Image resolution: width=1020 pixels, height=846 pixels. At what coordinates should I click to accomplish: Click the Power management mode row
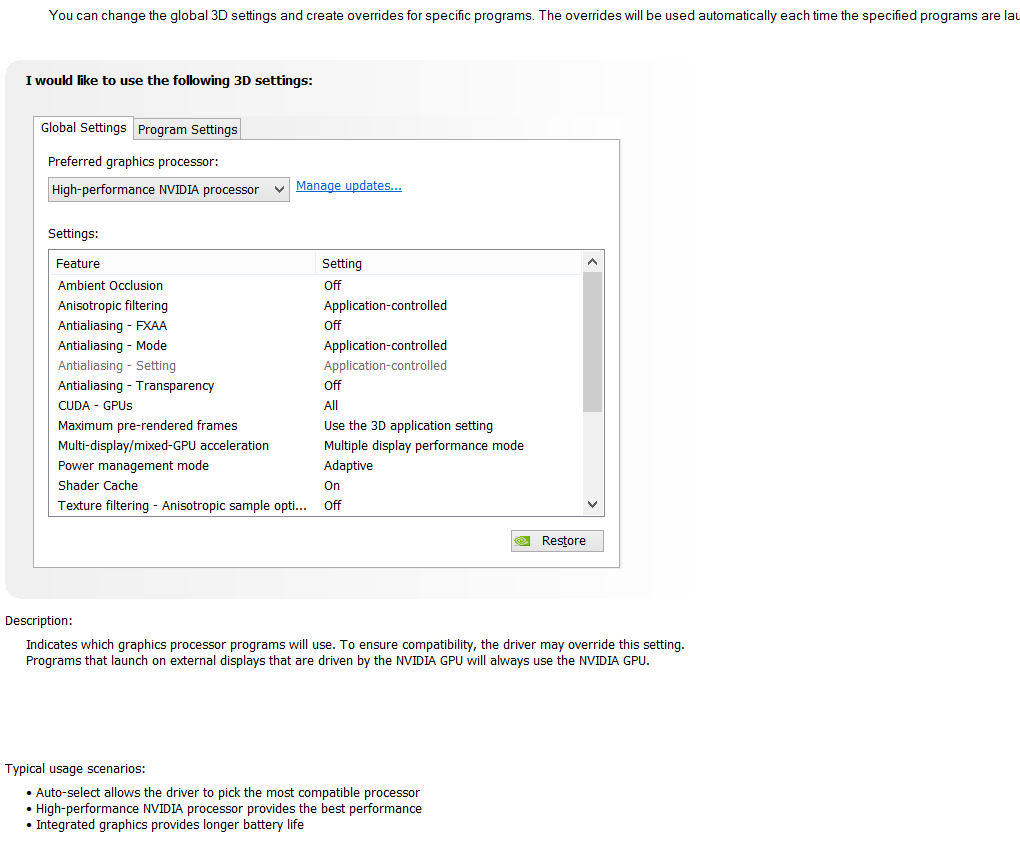click(133, 466)
